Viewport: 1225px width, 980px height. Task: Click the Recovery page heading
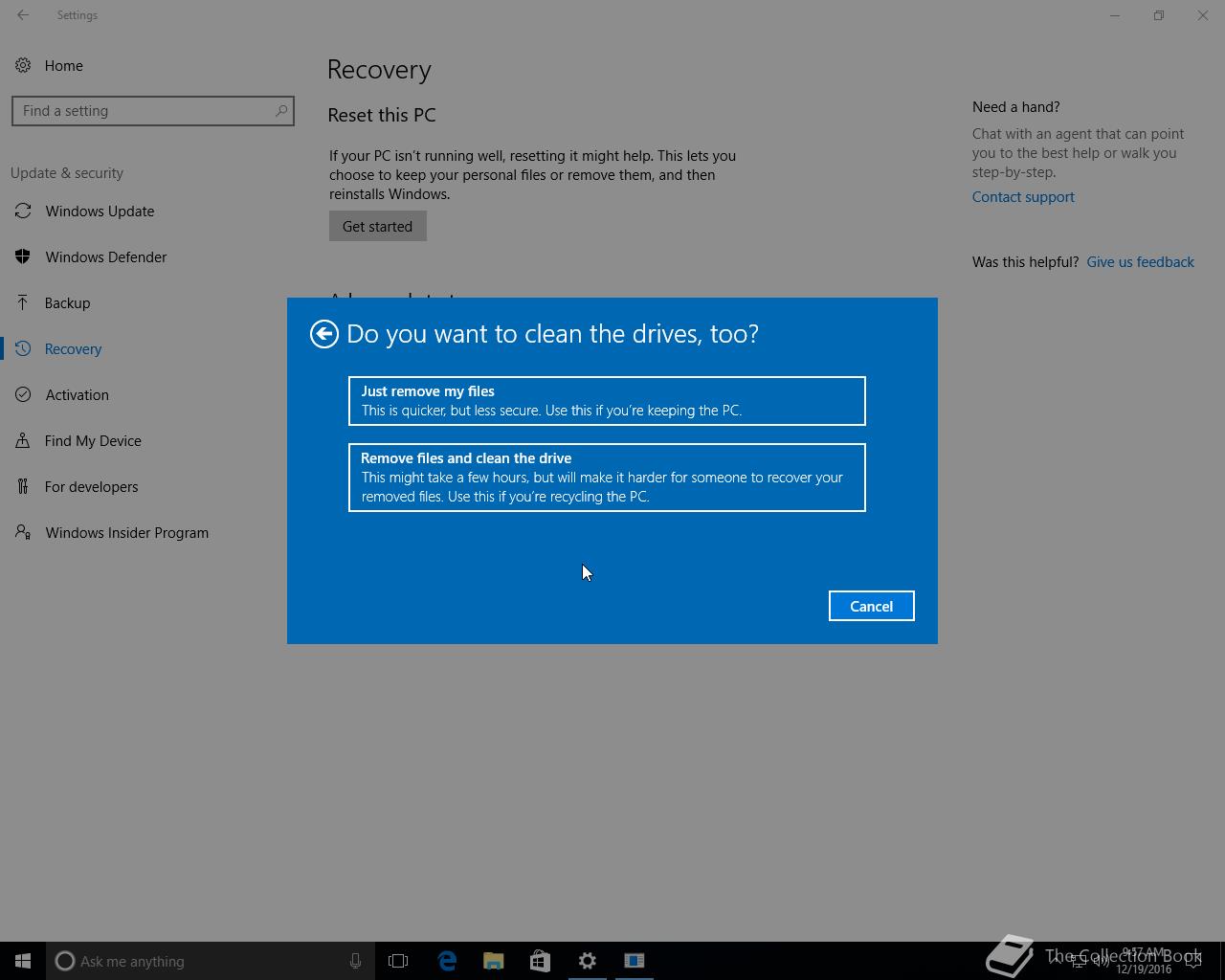pyautogui.click(x=379, y=70)
